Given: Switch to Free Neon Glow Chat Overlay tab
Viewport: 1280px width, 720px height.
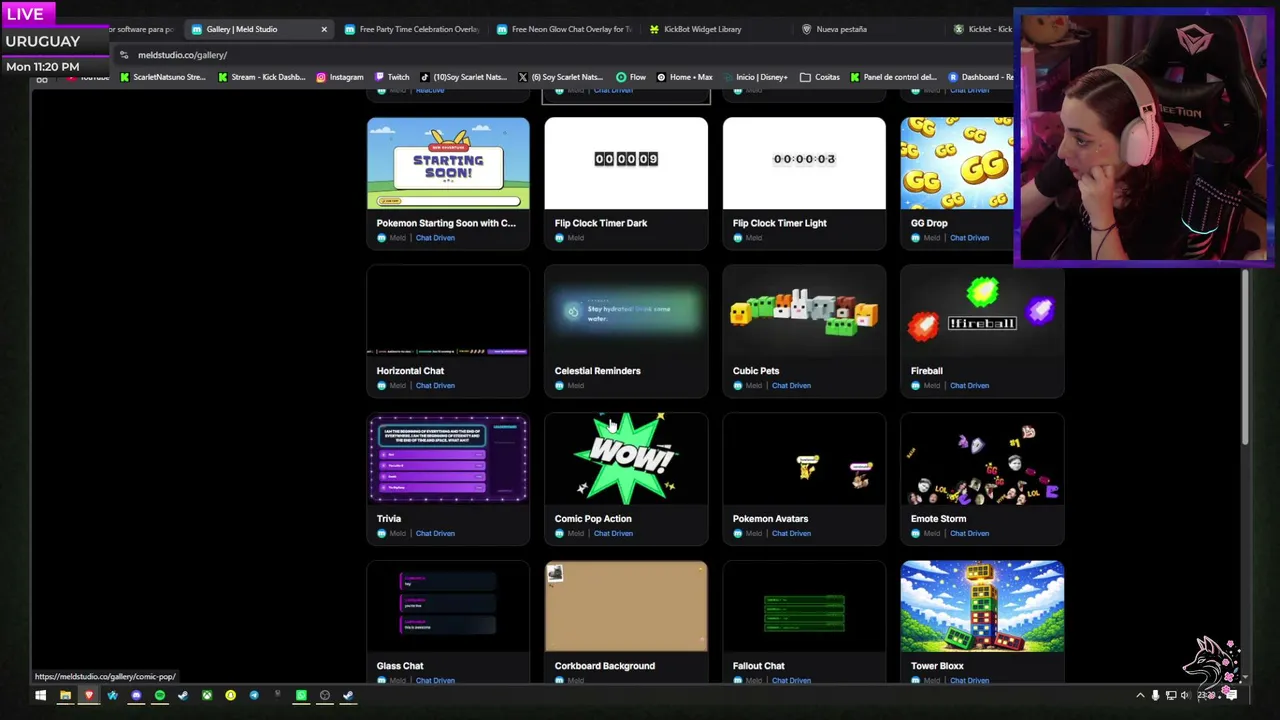Looking at the screenshot, I should pyautogui.click(x=564, y=29).
